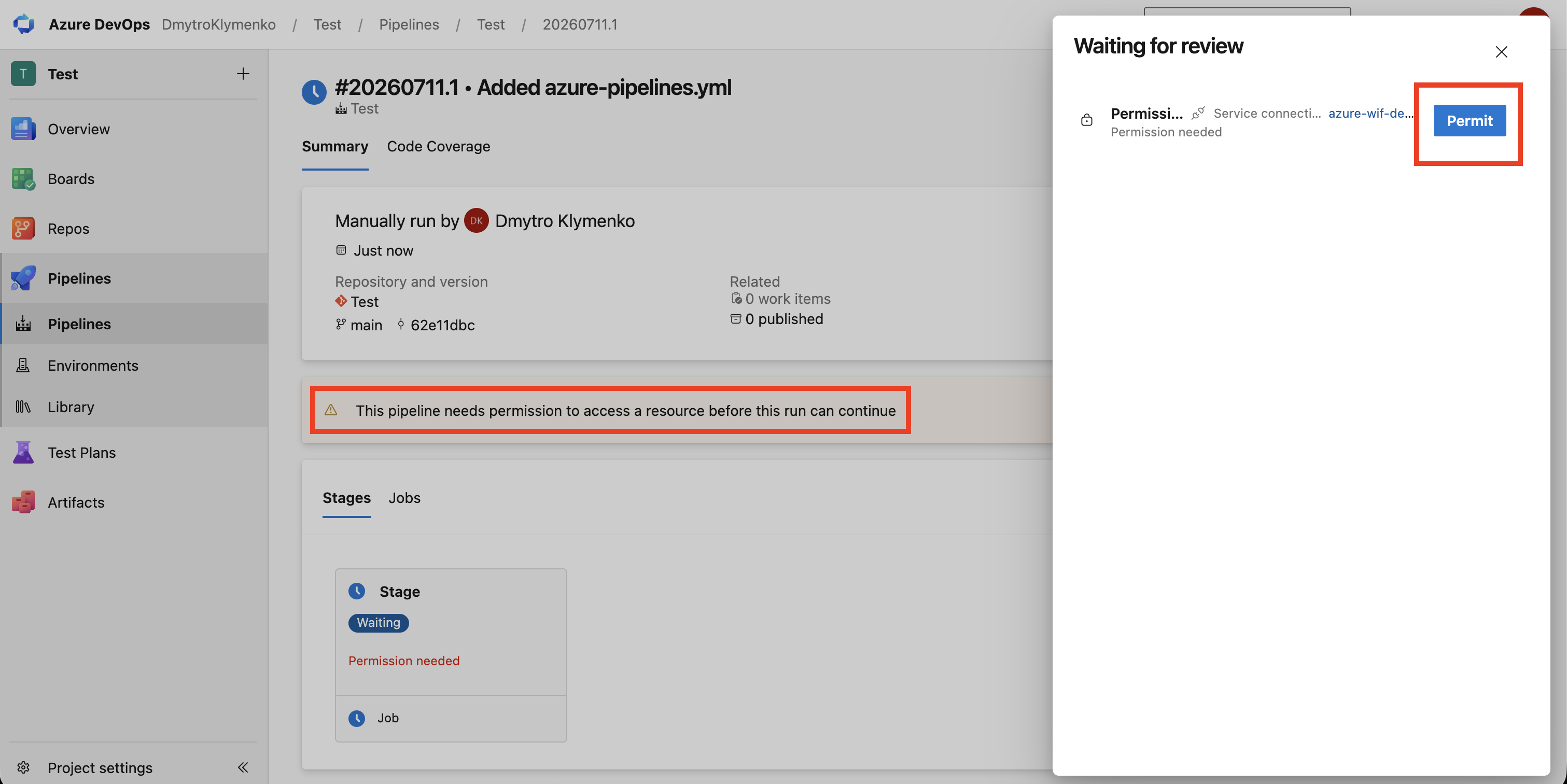
Task: Click the Pipelines breadcrumb
Action: pos(409,24)
